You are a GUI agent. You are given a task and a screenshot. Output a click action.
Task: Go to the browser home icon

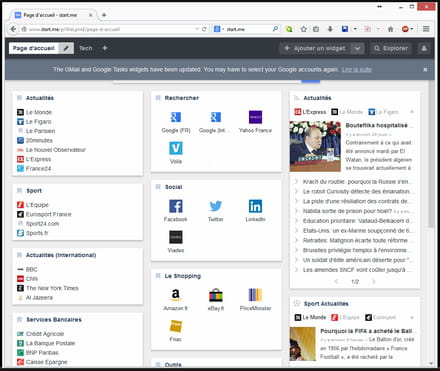pyautogui.click(x=390, y=29)
